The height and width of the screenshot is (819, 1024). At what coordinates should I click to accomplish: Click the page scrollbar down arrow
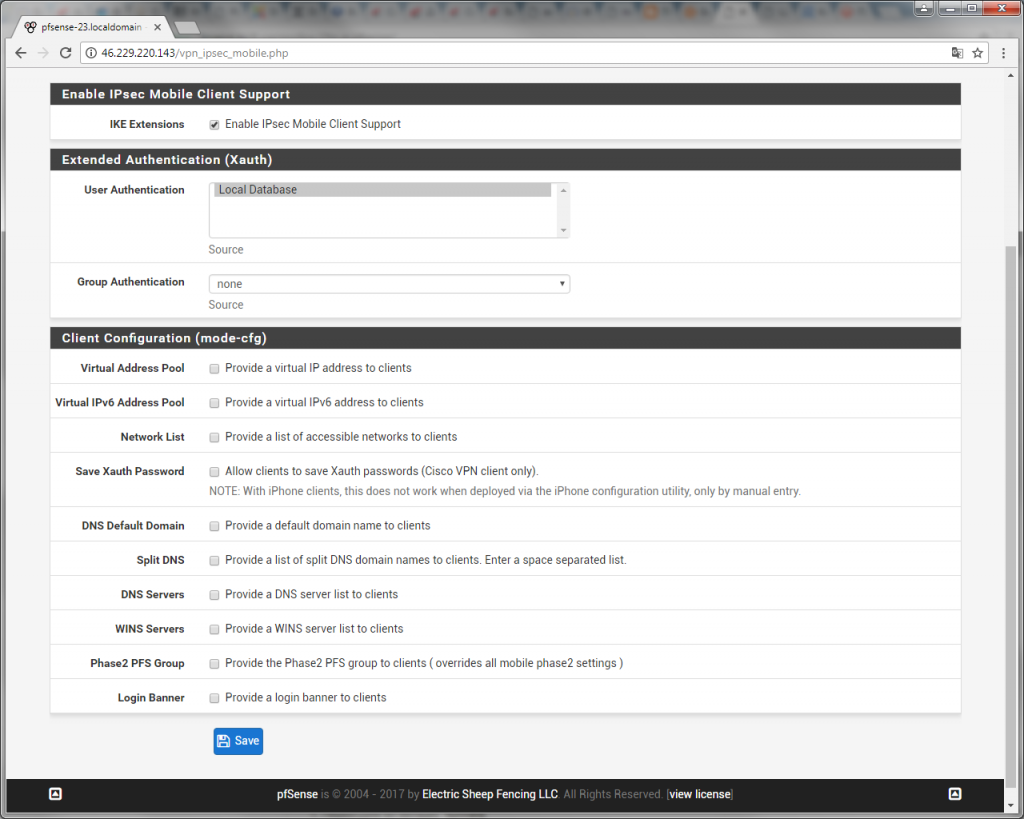click(x=1011, y=806)
